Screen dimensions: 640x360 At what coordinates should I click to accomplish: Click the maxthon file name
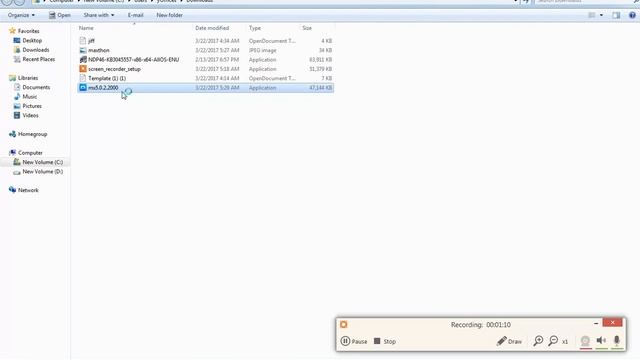(99, 50)
